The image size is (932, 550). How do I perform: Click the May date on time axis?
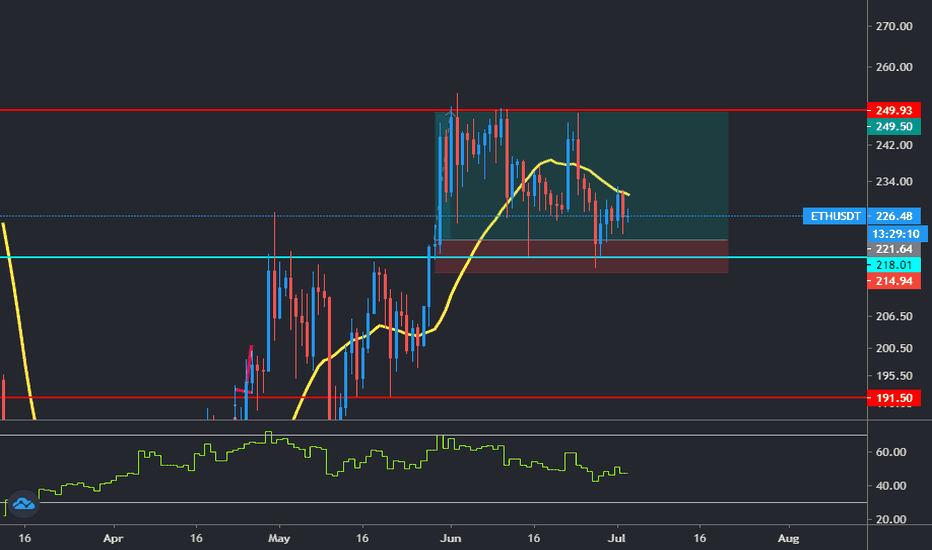coord(279,539)
